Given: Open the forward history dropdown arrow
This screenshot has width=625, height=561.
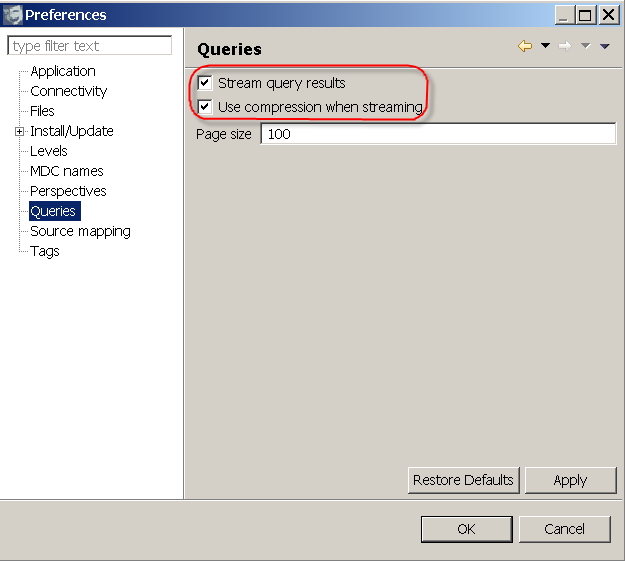Looking at the screenshot, I should [585, 46].
